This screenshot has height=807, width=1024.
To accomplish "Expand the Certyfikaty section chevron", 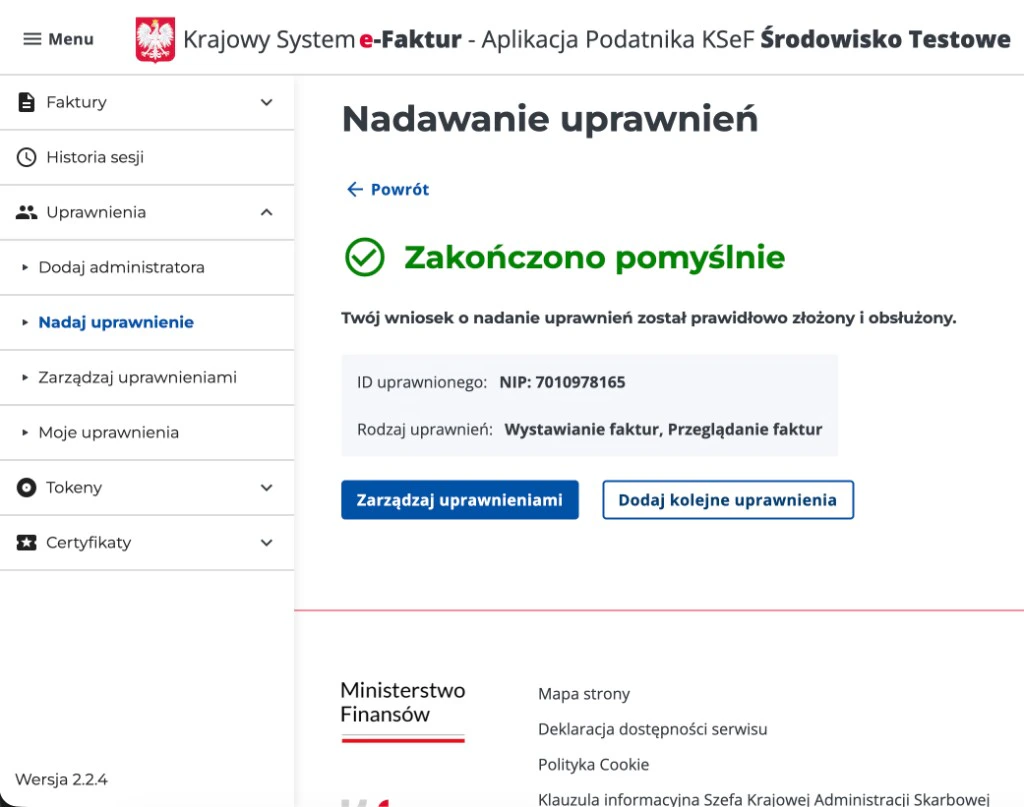I will click(266, 543).
